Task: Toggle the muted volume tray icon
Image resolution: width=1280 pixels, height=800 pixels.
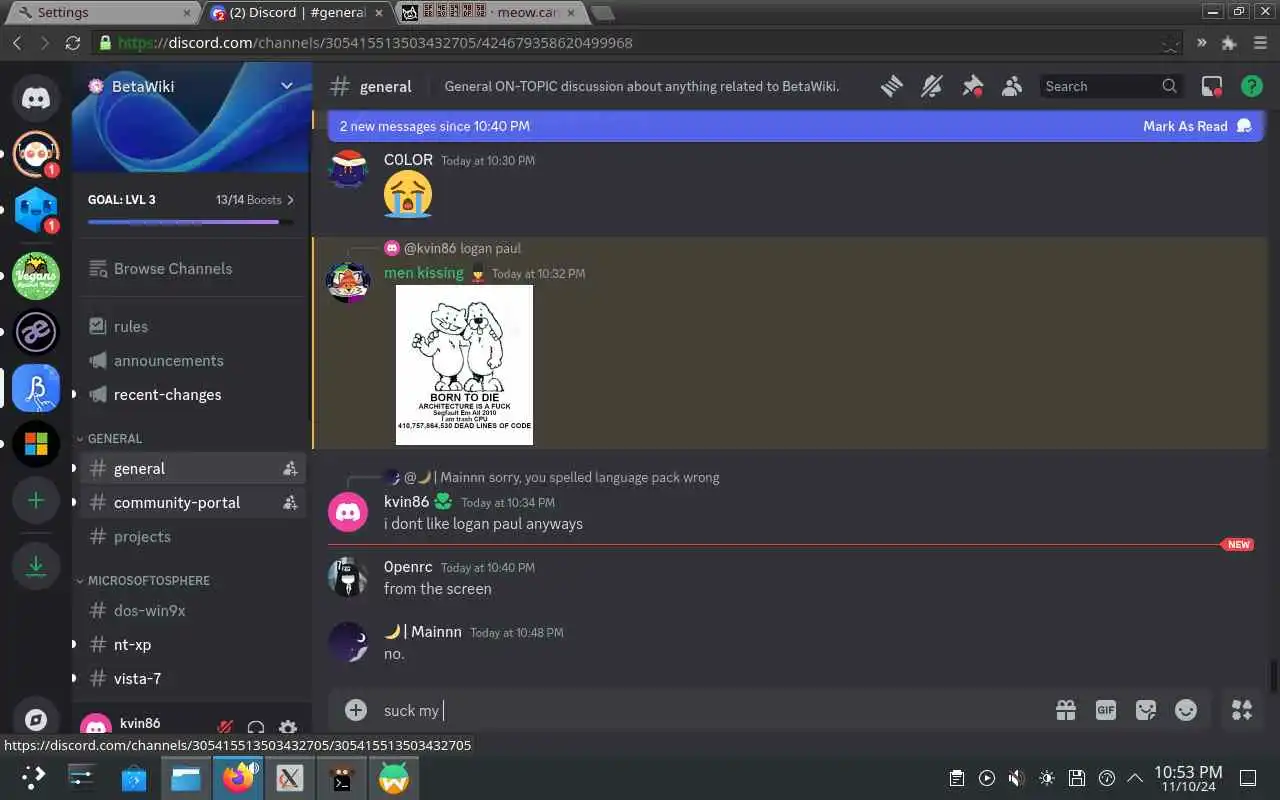Action: pos(1016,778)
